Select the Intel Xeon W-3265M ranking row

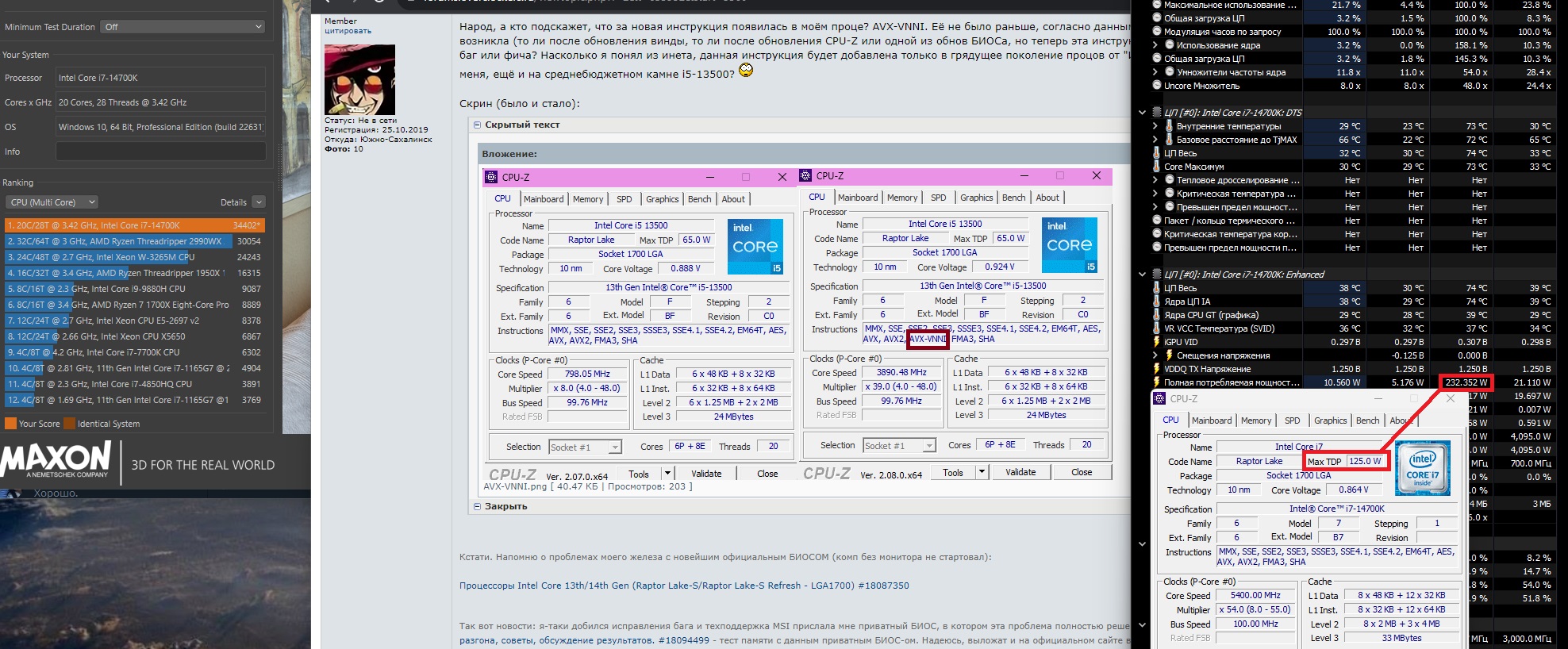click(134, 257)
